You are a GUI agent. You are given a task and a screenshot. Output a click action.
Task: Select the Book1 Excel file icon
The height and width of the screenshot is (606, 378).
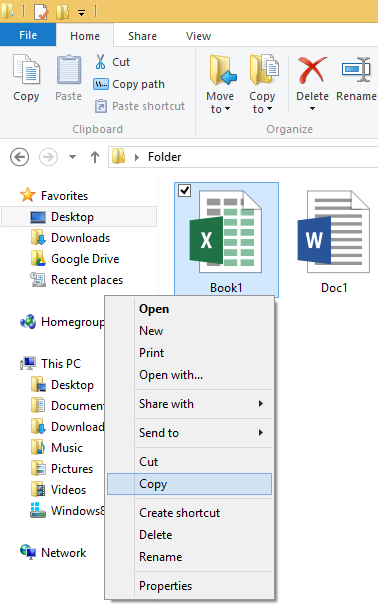pos(226,232)
